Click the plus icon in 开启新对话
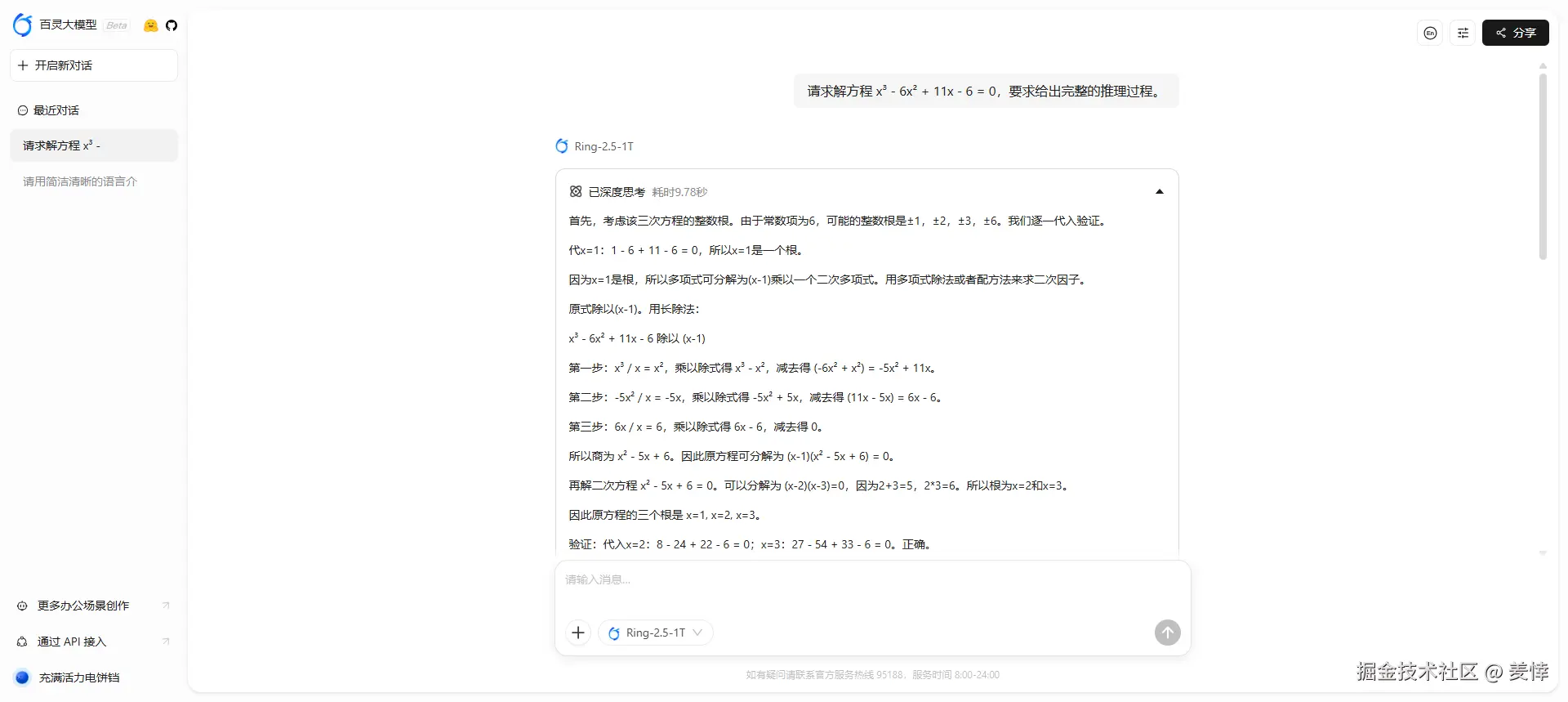 click(23, 65)
